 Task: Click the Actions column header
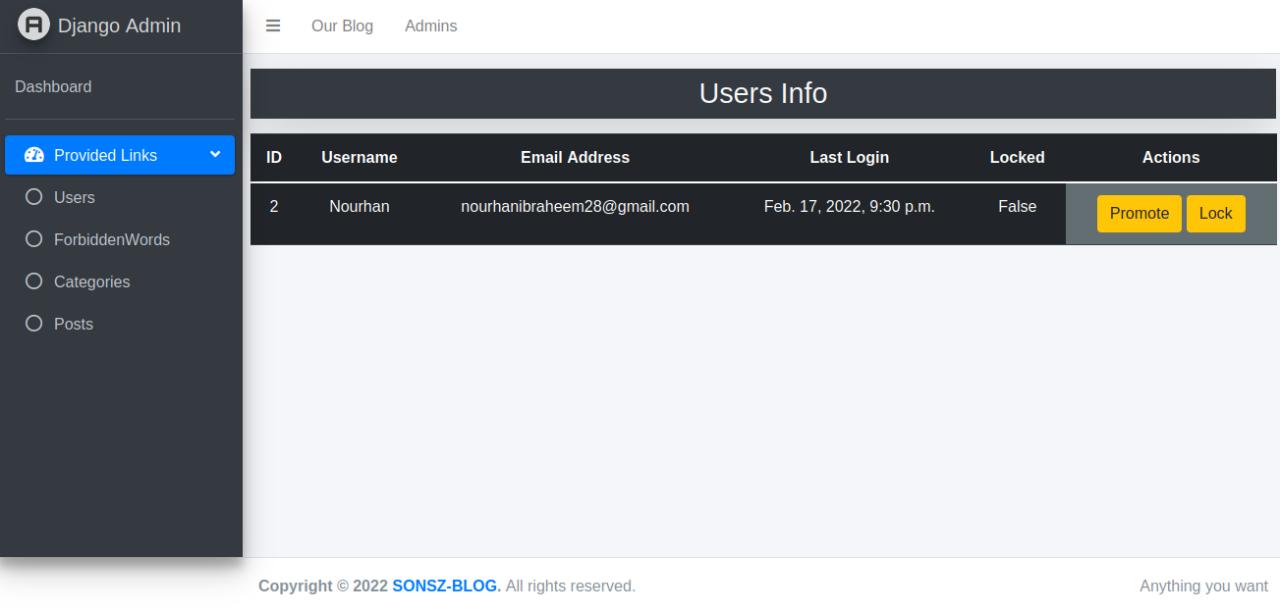[x=1171, y=157]
